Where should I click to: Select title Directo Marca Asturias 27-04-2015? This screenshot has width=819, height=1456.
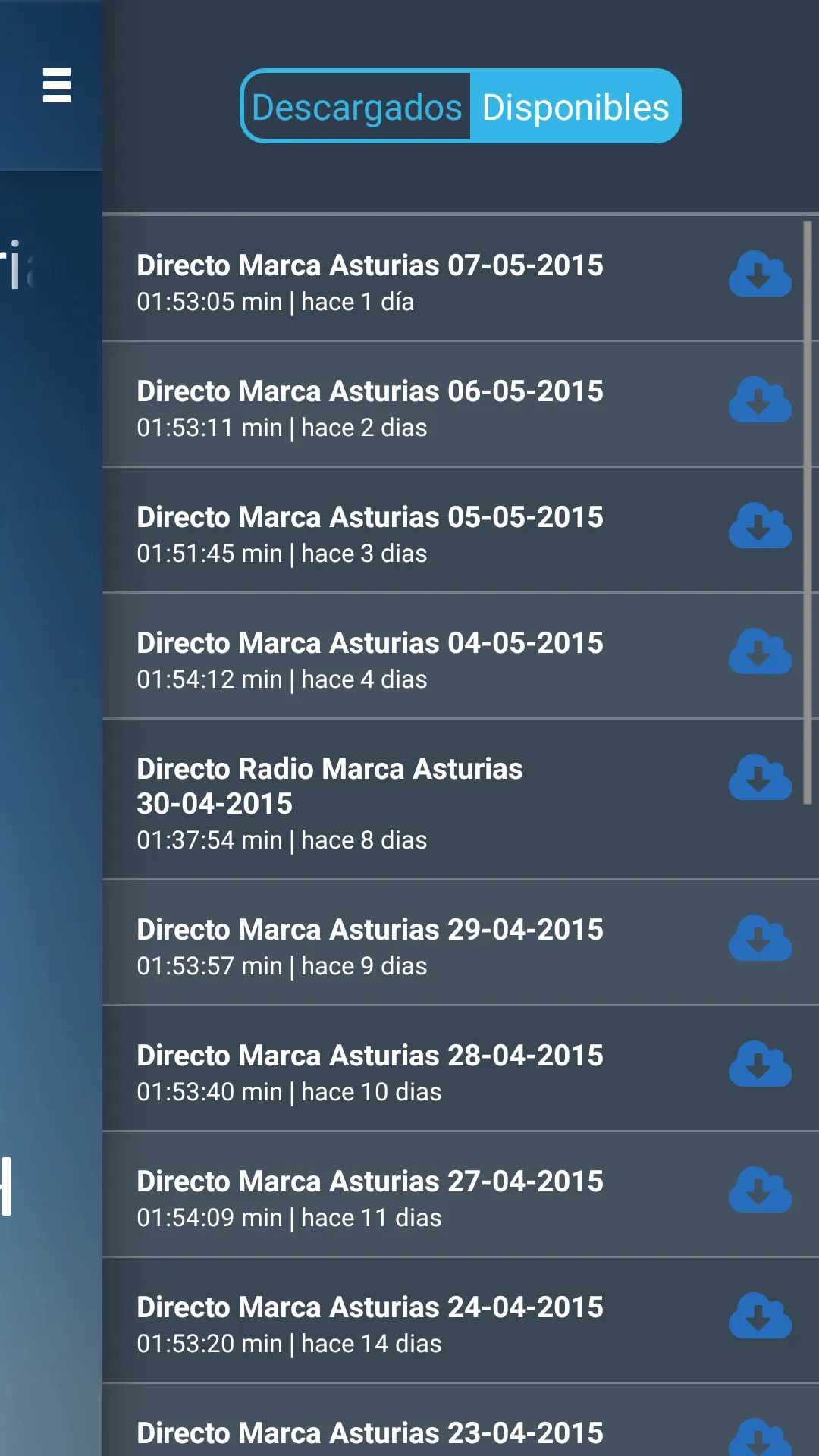[x=370, y=1181]
